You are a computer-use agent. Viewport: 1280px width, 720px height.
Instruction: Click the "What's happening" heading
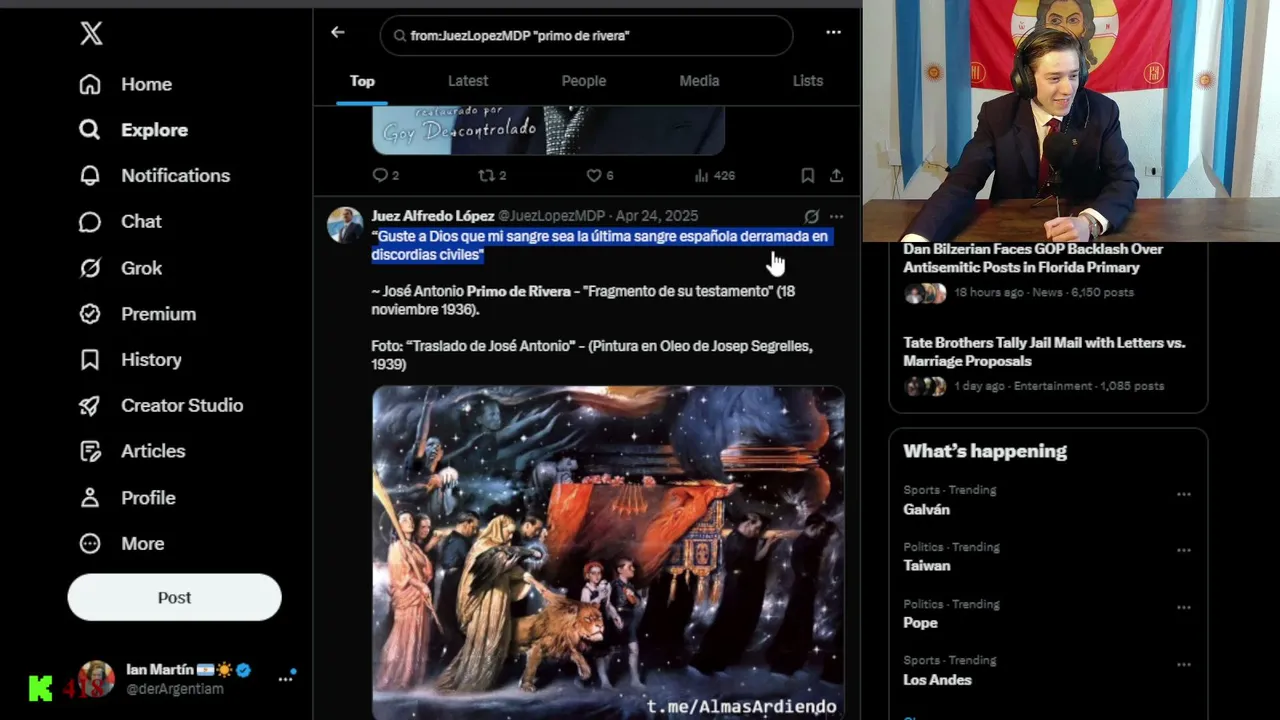coord(985,451)
